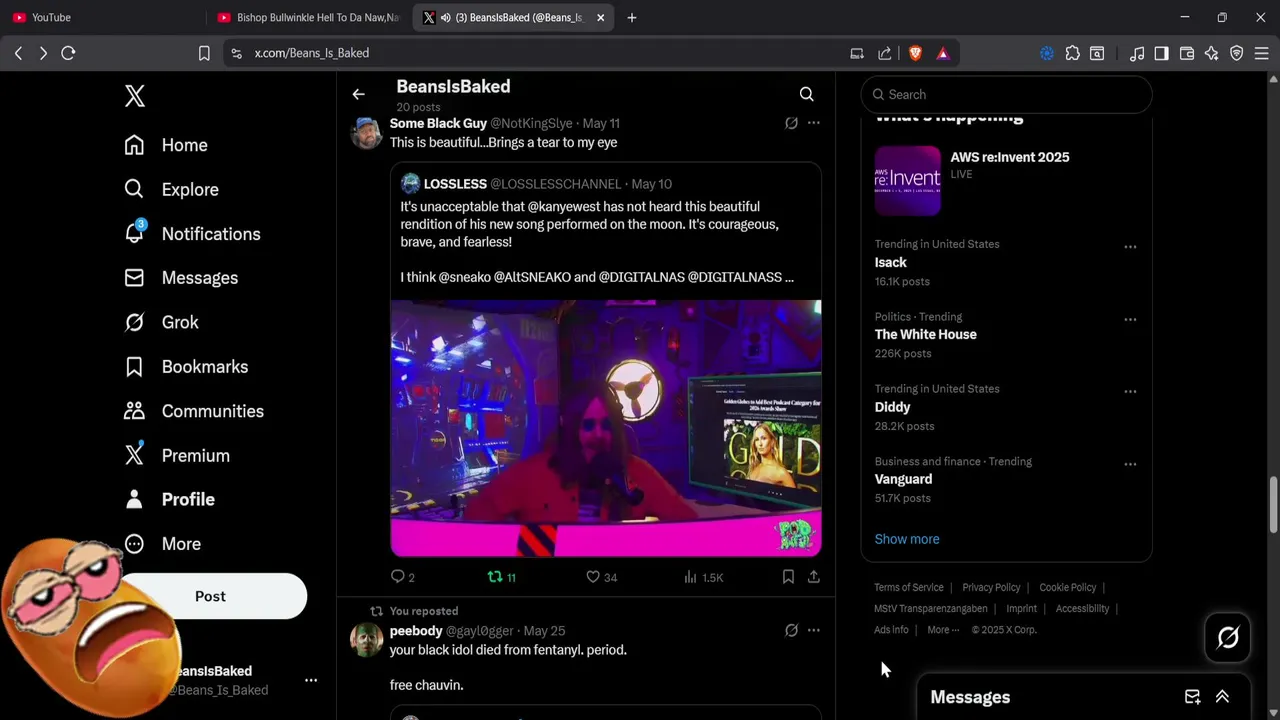This screenshot has height=720, width=1280.
Task: Open Home from sidebar
Action: [x=166, y=145]
